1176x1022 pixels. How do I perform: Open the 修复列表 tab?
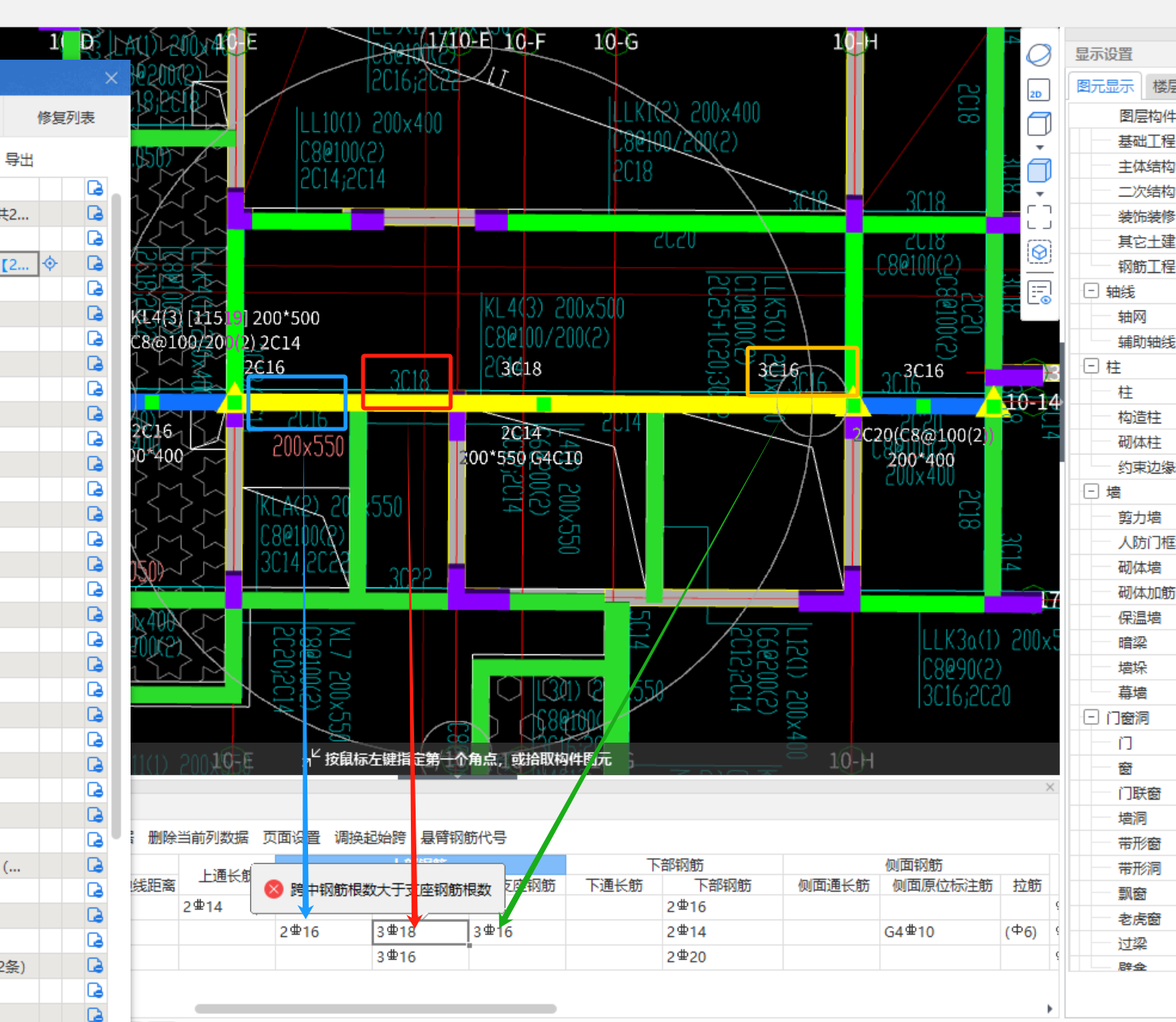point(65,117)
